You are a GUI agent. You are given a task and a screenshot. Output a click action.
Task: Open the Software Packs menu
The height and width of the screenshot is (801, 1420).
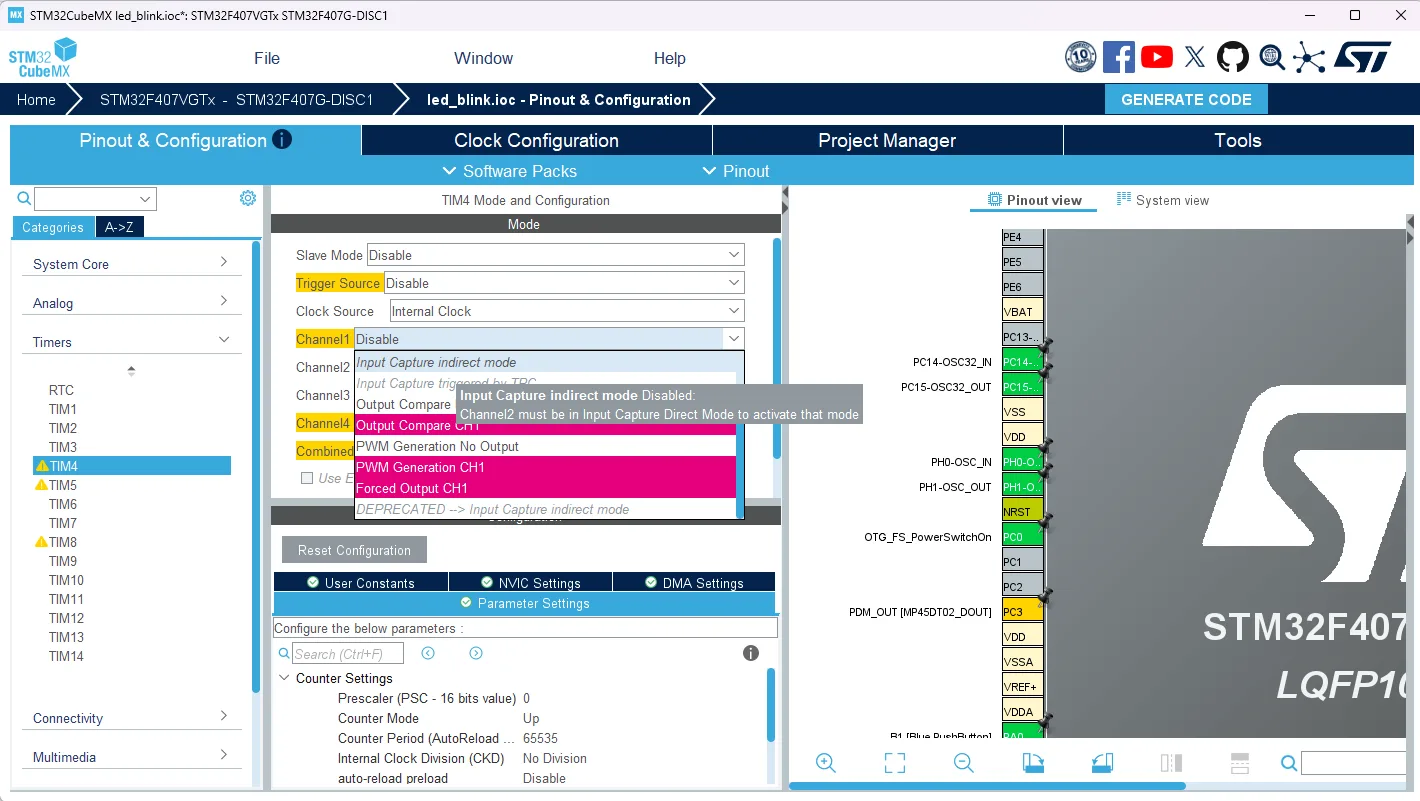(509, 171)
